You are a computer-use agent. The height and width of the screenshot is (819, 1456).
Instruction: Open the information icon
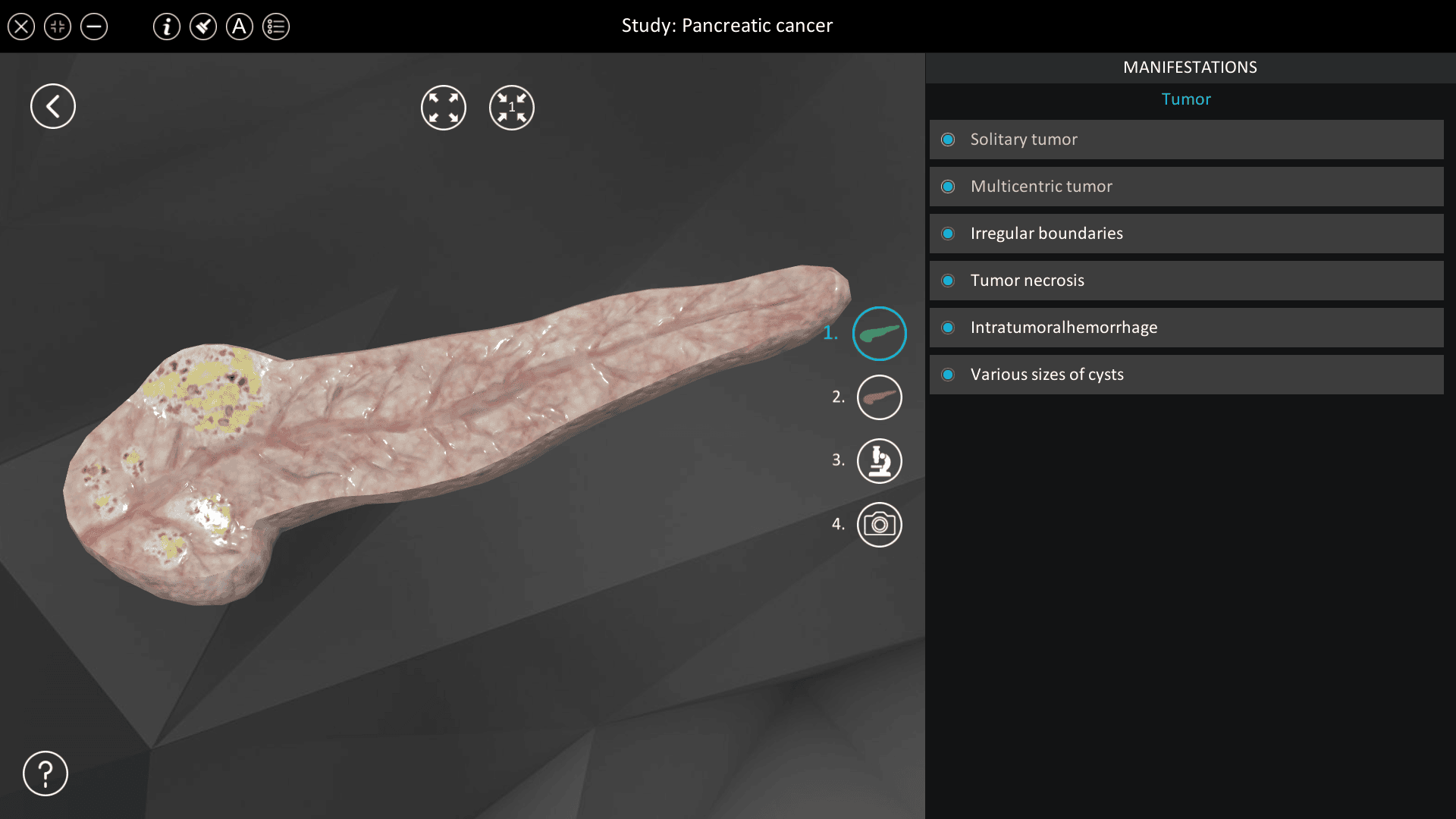point(167,27)
